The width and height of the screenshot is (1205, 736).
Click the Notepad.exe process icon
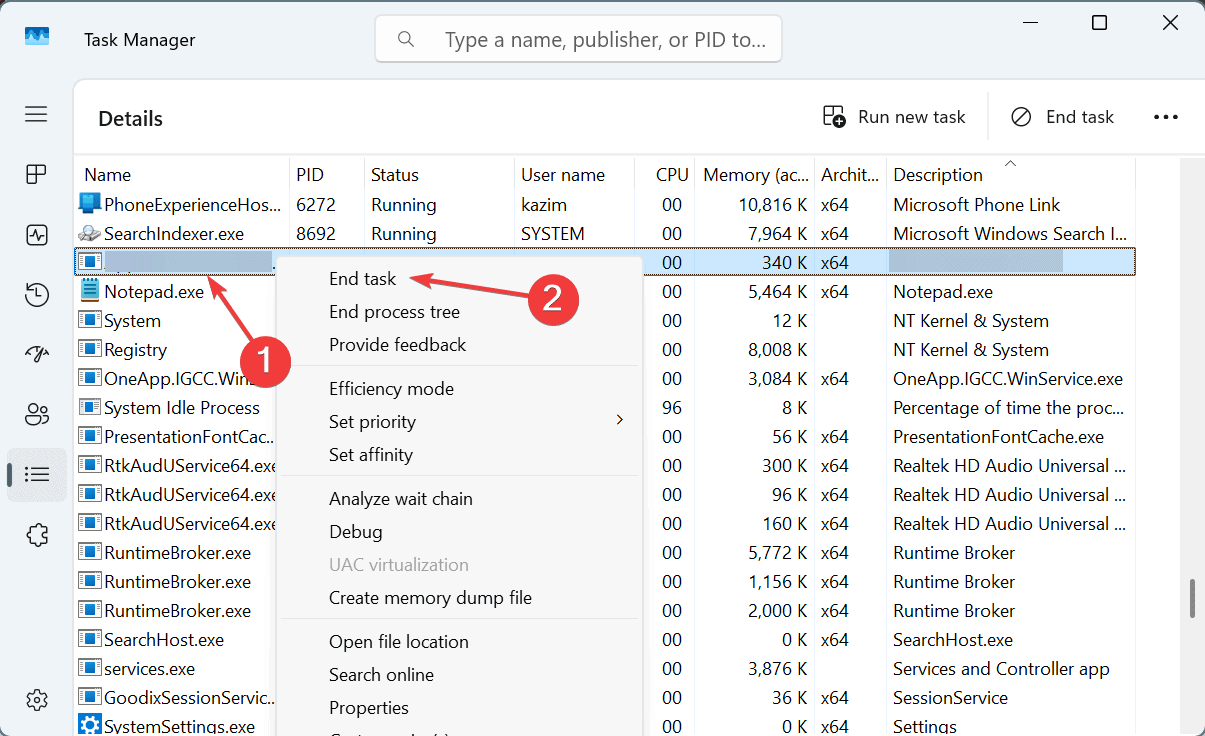coord(90,292)
